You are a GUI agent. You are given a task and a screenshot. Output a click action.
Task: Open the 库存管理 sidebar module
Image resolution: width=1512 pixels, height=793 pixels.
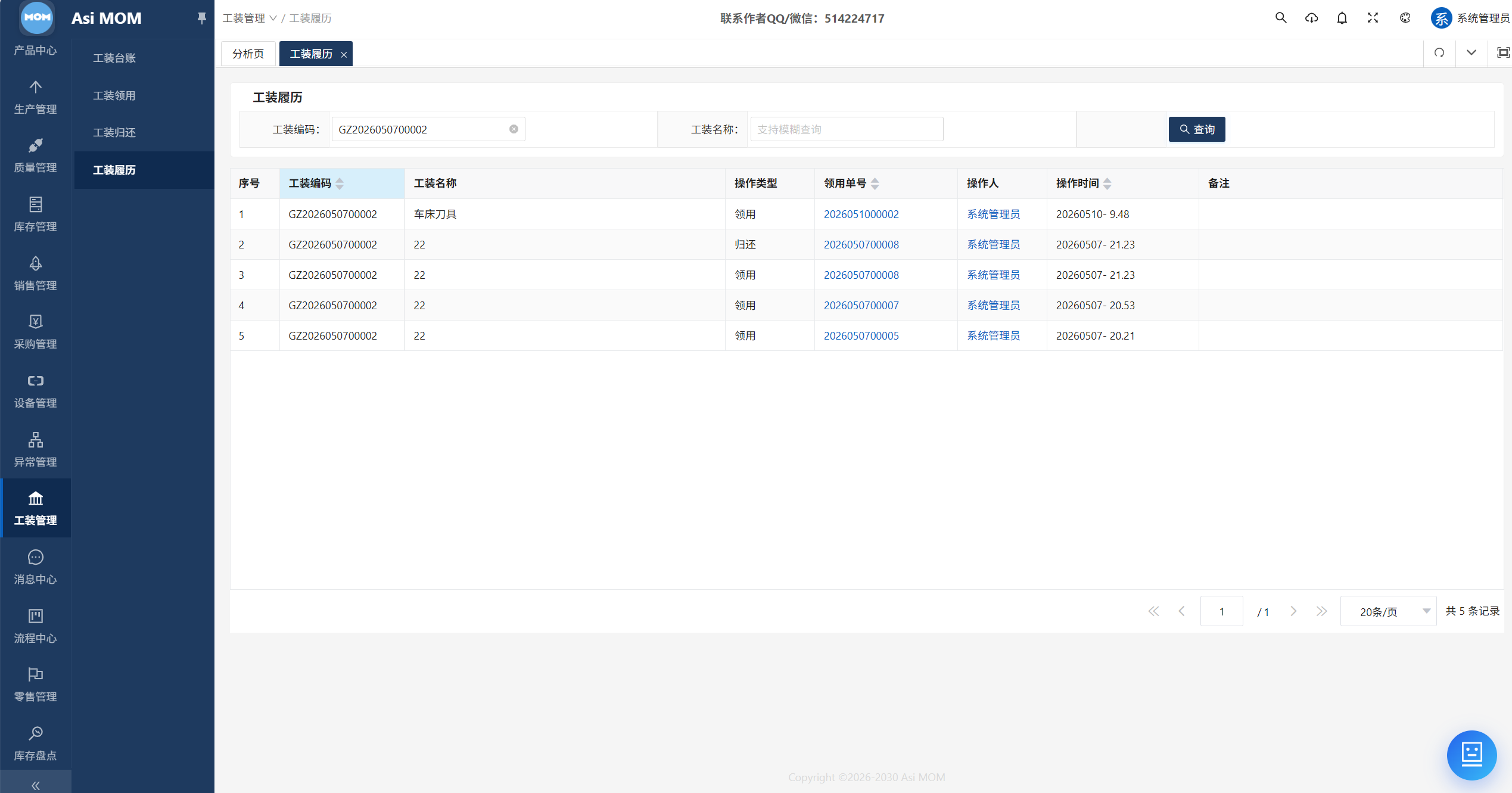36,215
